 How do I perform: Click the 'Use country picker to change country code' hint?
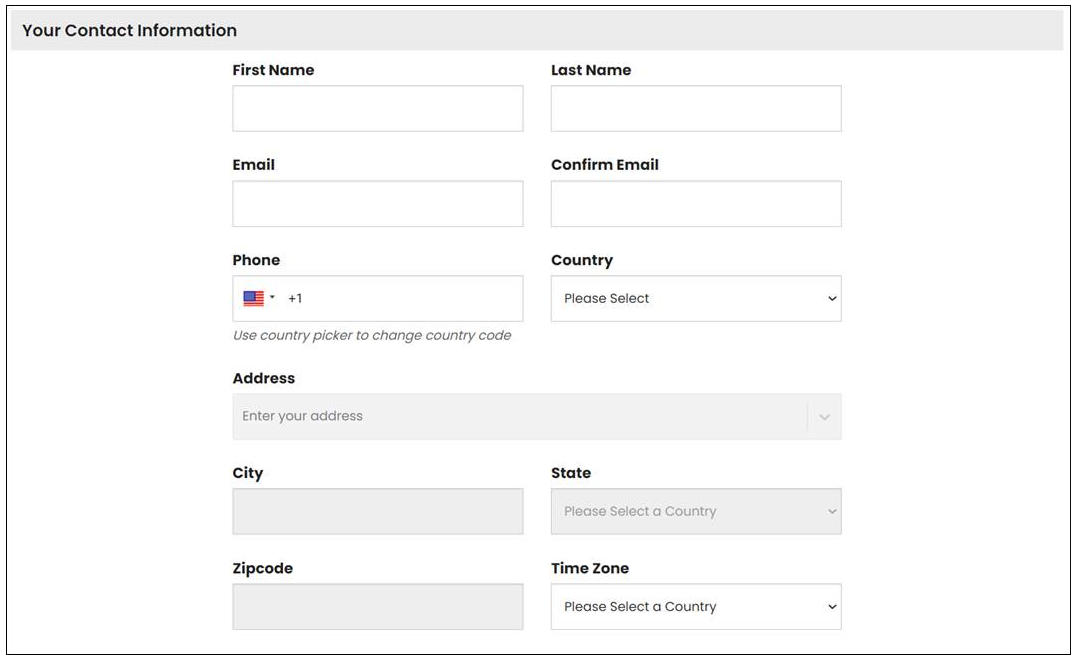point(372,335)
